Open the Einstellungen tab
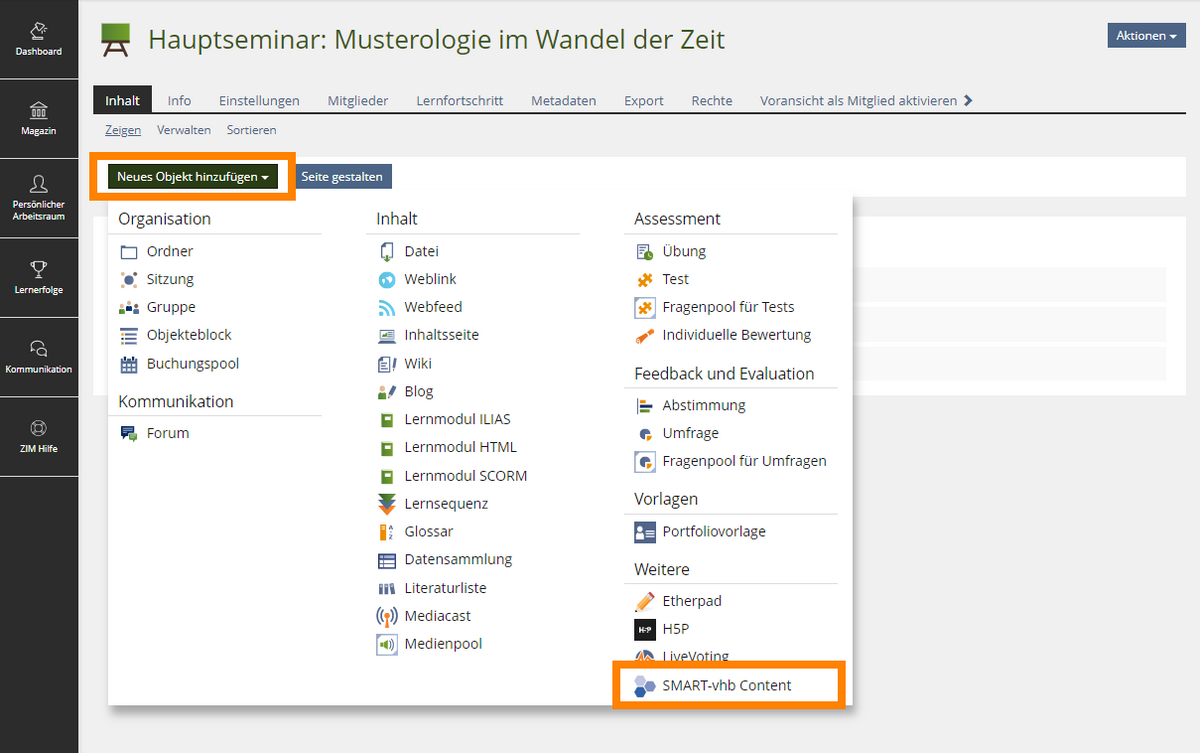 tap(259, 101)
